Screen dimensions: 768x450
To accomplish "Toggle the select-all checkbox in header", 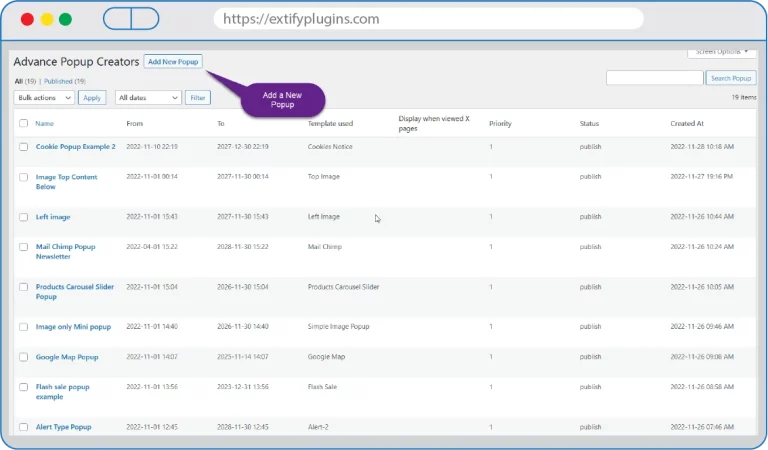I will pos(23,124).
